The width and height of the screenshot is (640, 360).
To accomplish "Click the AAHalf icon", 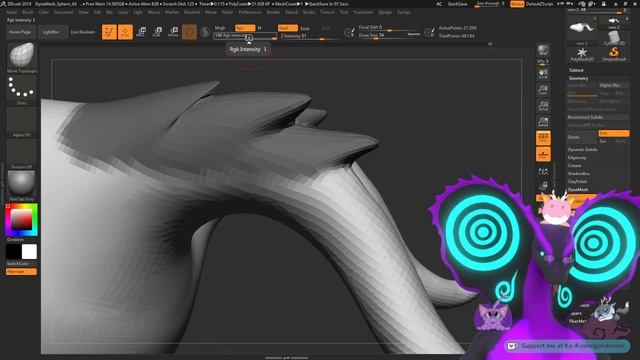I will coord(543,122).
